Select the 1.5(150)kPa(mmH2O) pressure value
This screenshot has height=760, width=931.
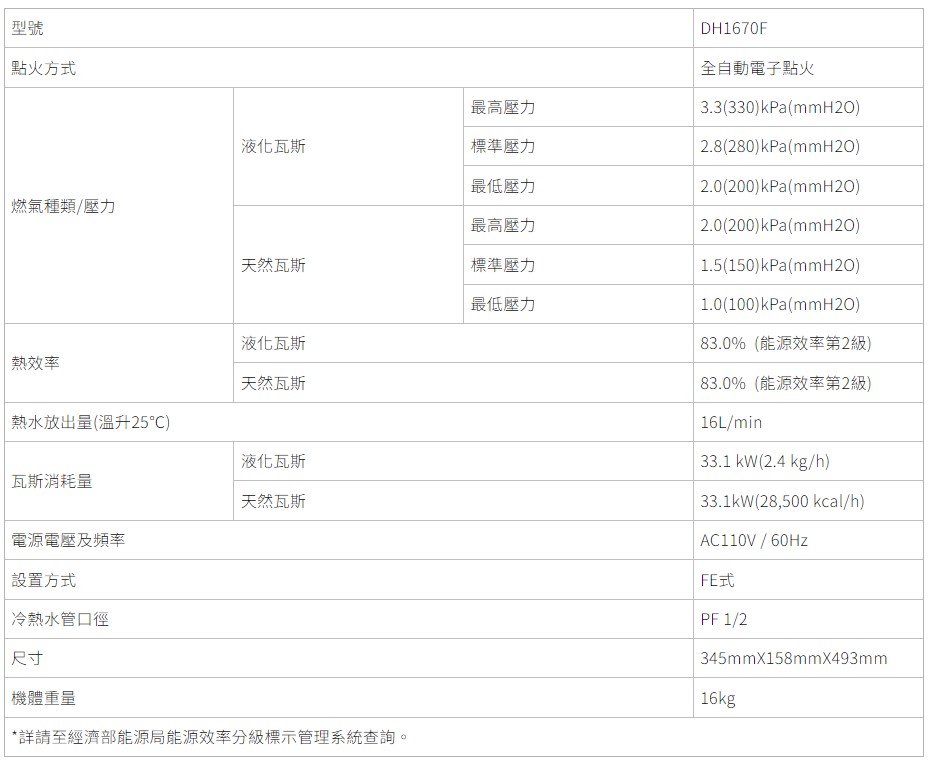[x=780, y=265]
